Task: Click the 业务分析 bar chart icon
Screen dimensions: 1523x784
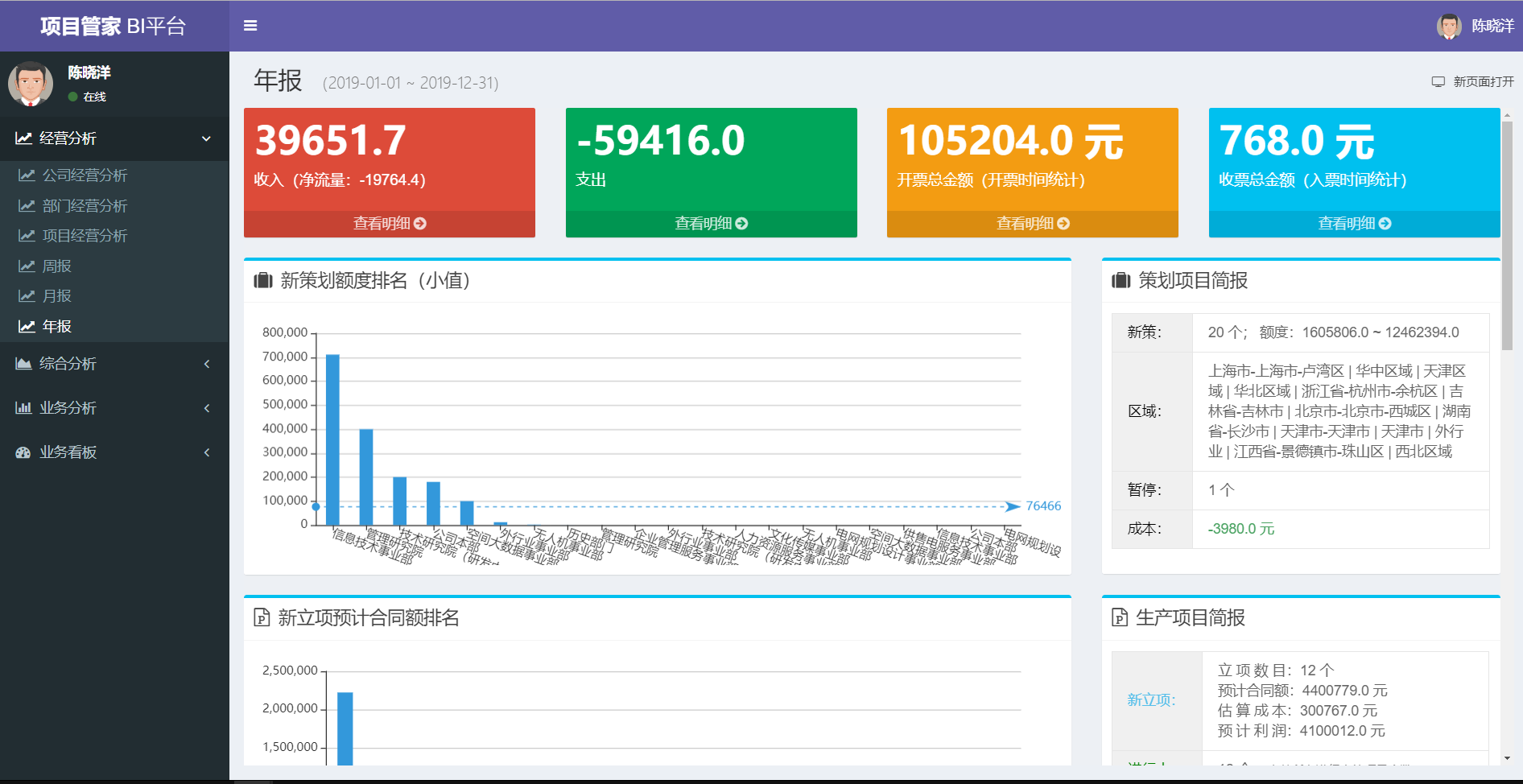Action: [x=23, y=408]
